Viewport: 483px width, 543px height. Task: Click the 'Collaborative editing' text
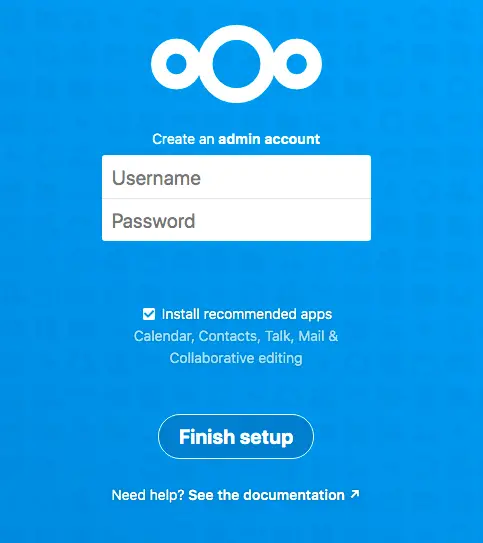tap(236, 358)
